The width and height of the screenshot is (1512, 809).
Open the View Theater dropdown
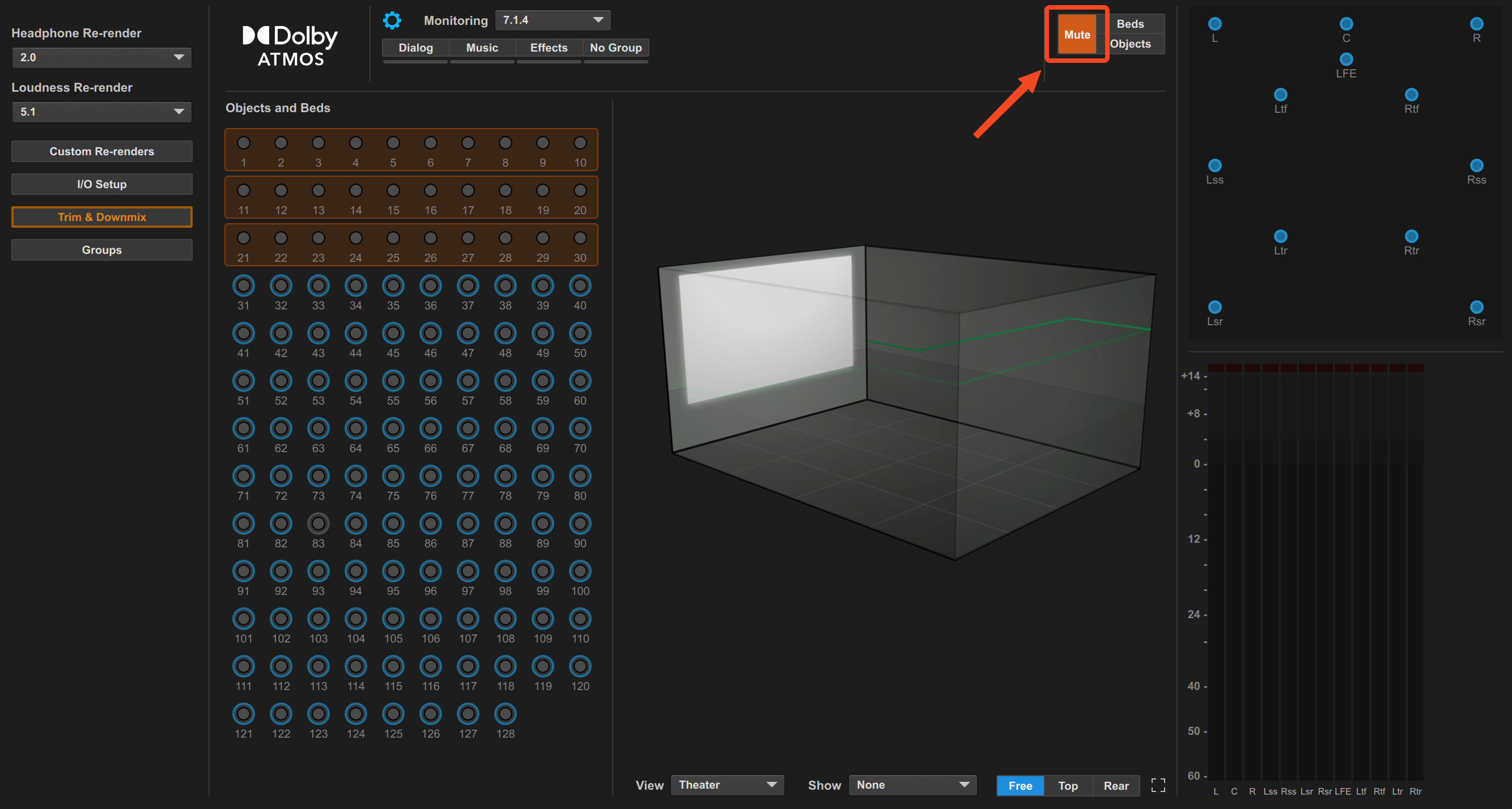click(x=727, y=785)
